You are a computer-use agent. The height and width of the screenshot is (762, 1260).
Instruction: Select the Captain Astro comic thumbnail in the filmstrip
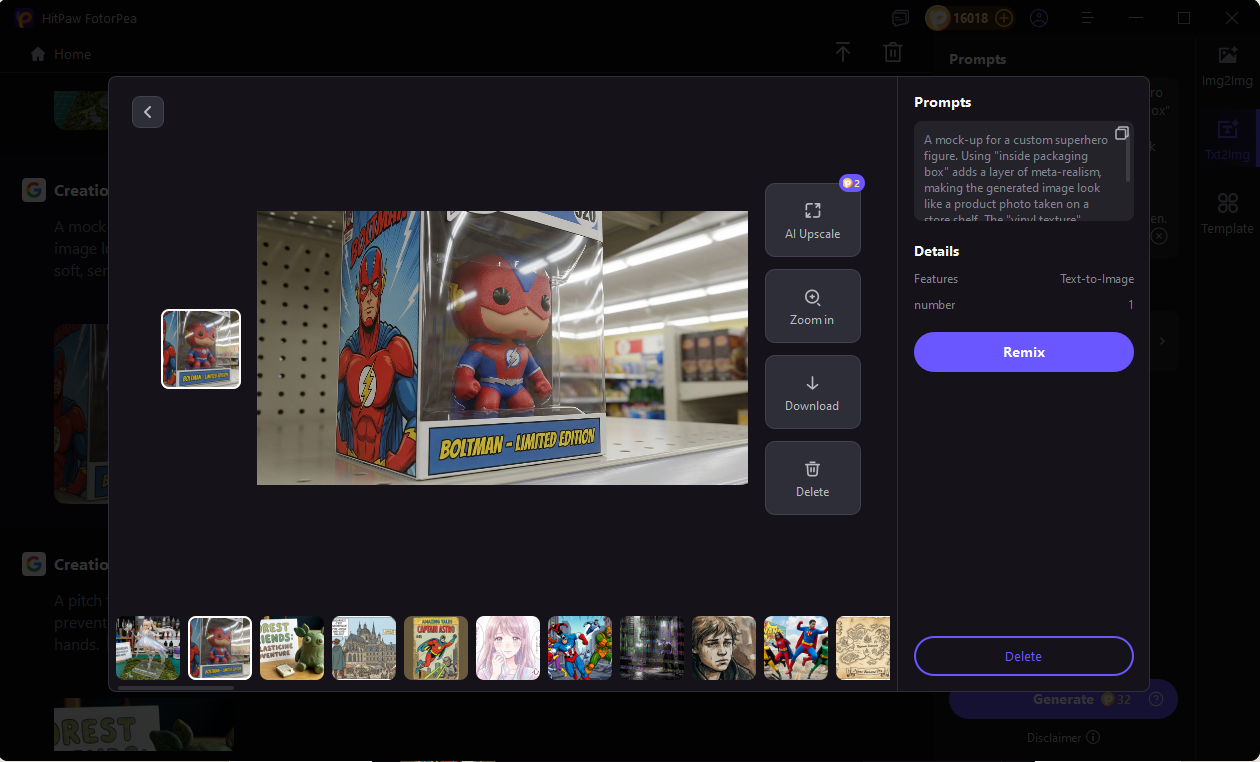click(x=435, y=647)
